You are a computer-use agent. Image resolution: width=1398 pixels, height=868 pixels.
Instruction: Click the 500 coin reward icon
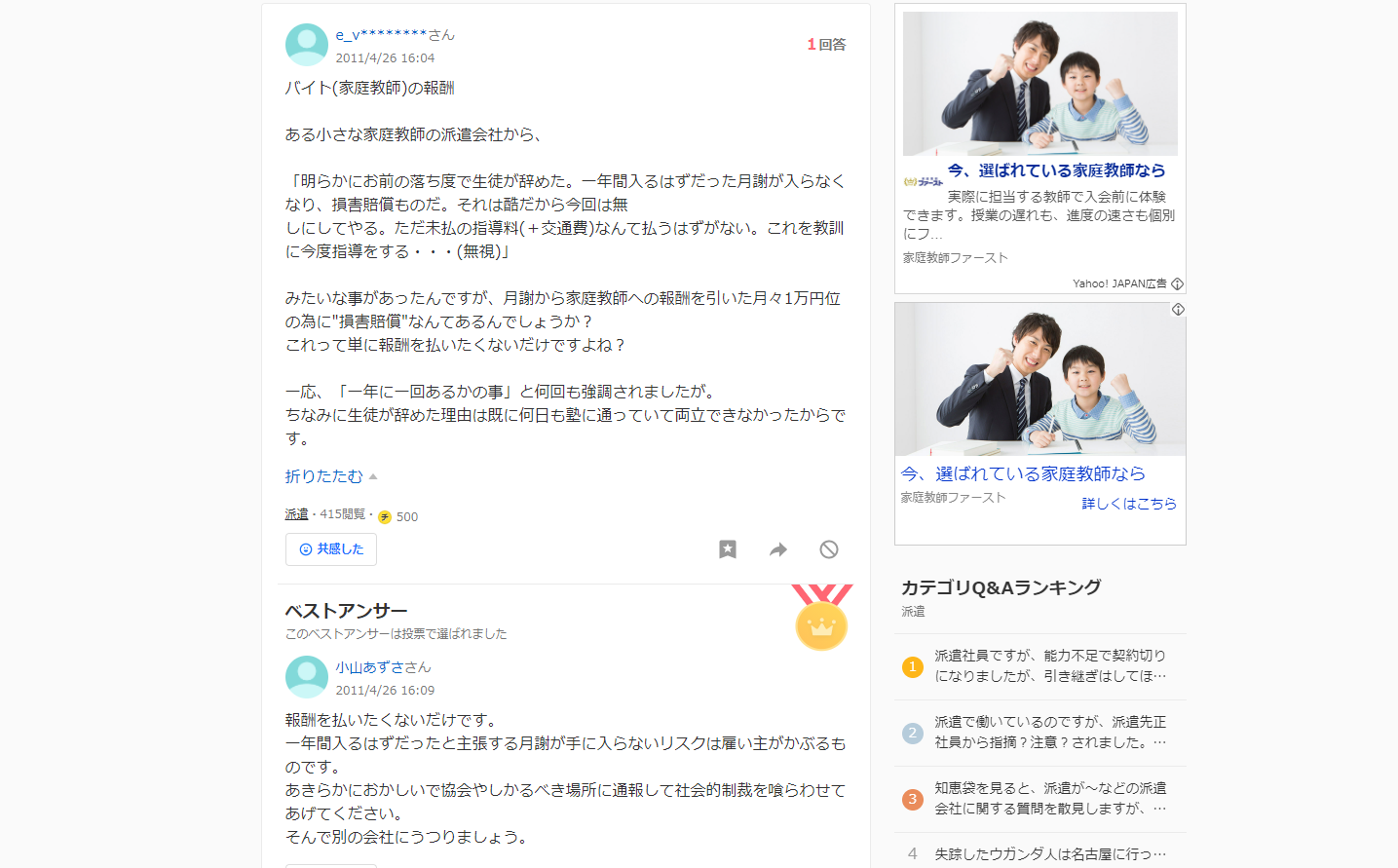[x=385, y=517]
